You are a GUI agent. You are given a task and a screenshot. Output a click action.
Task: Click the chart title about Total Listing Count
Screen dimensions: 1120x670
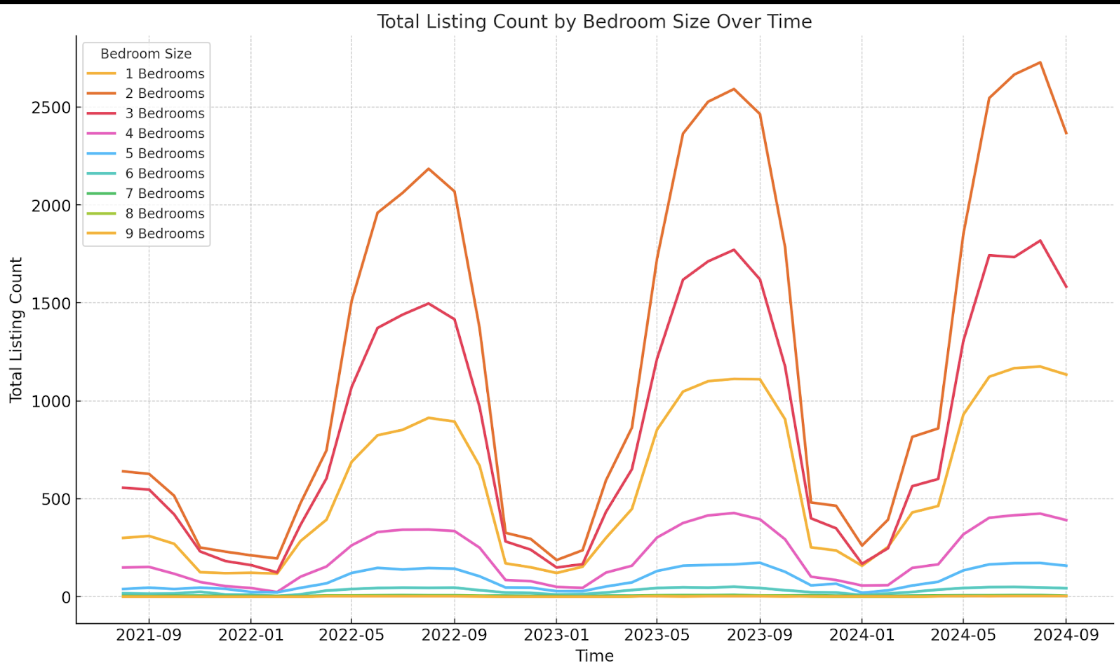[594, 21]
